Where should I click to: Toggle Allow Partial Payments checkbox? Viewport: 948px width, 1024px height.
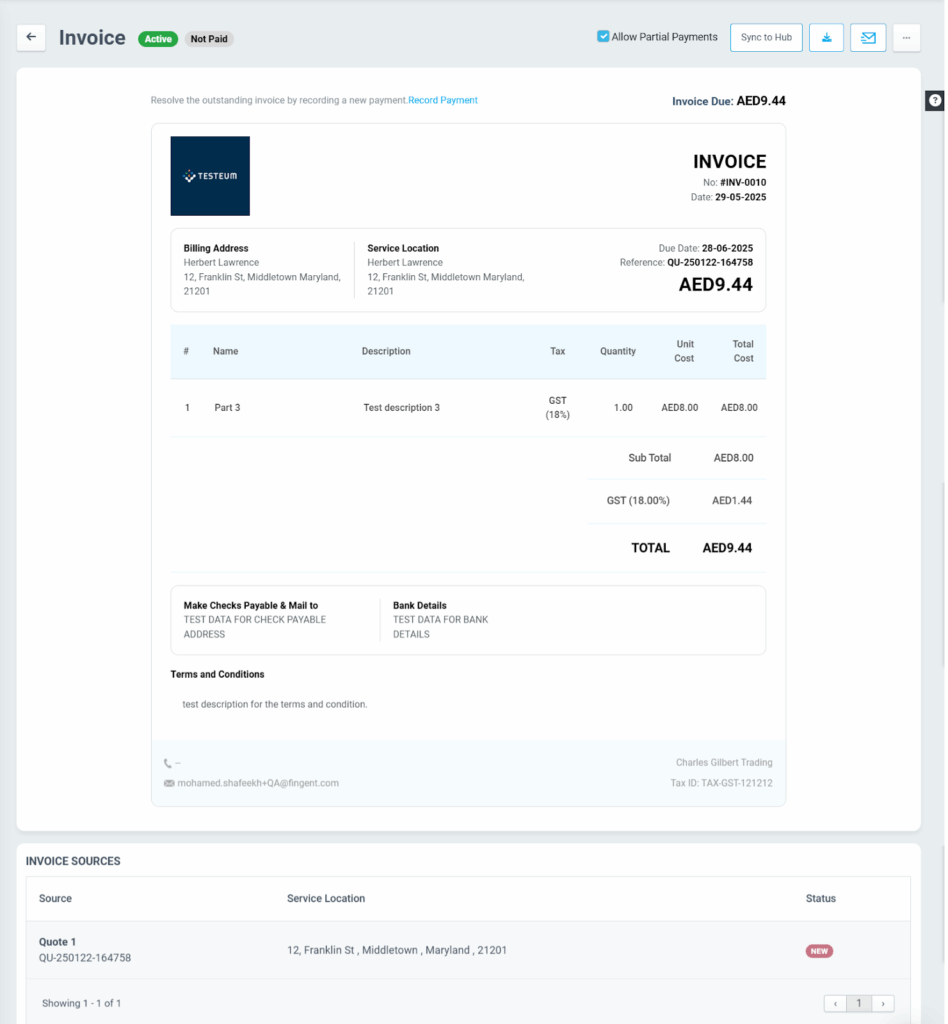603,37
